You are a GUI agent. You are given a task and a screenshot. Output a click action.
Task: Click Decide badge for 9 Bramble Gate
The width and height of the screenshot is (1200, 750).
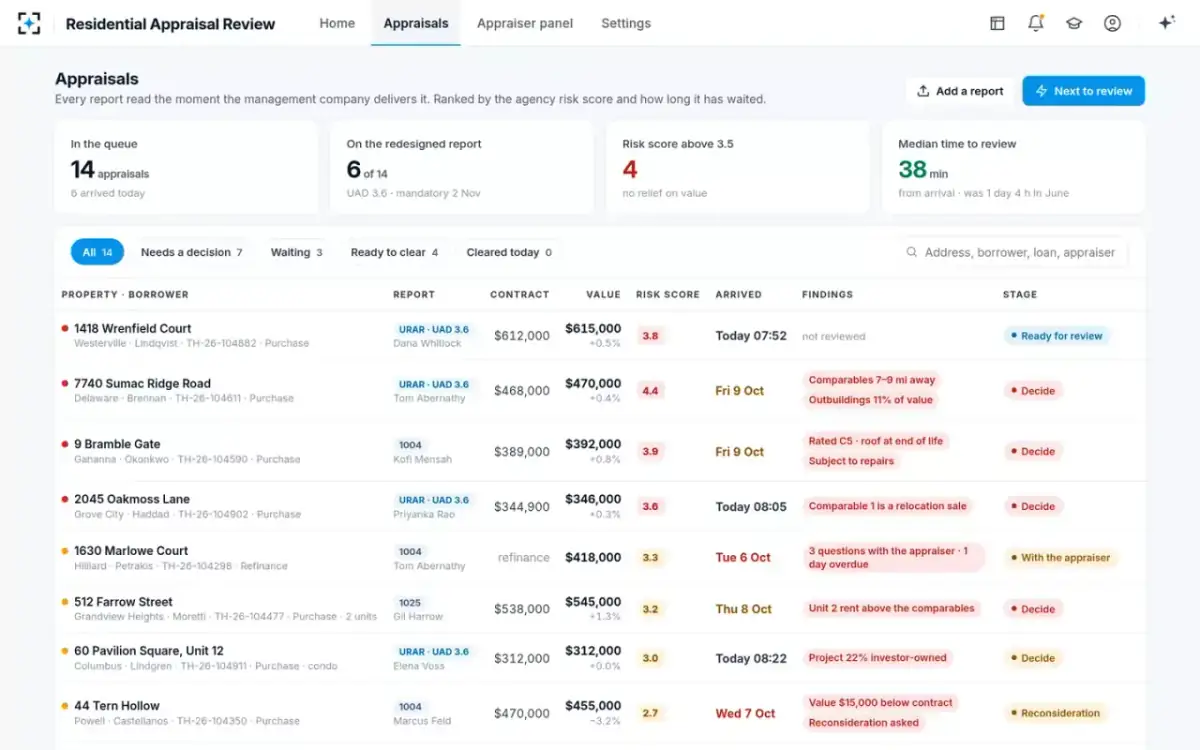(1033, 452)
